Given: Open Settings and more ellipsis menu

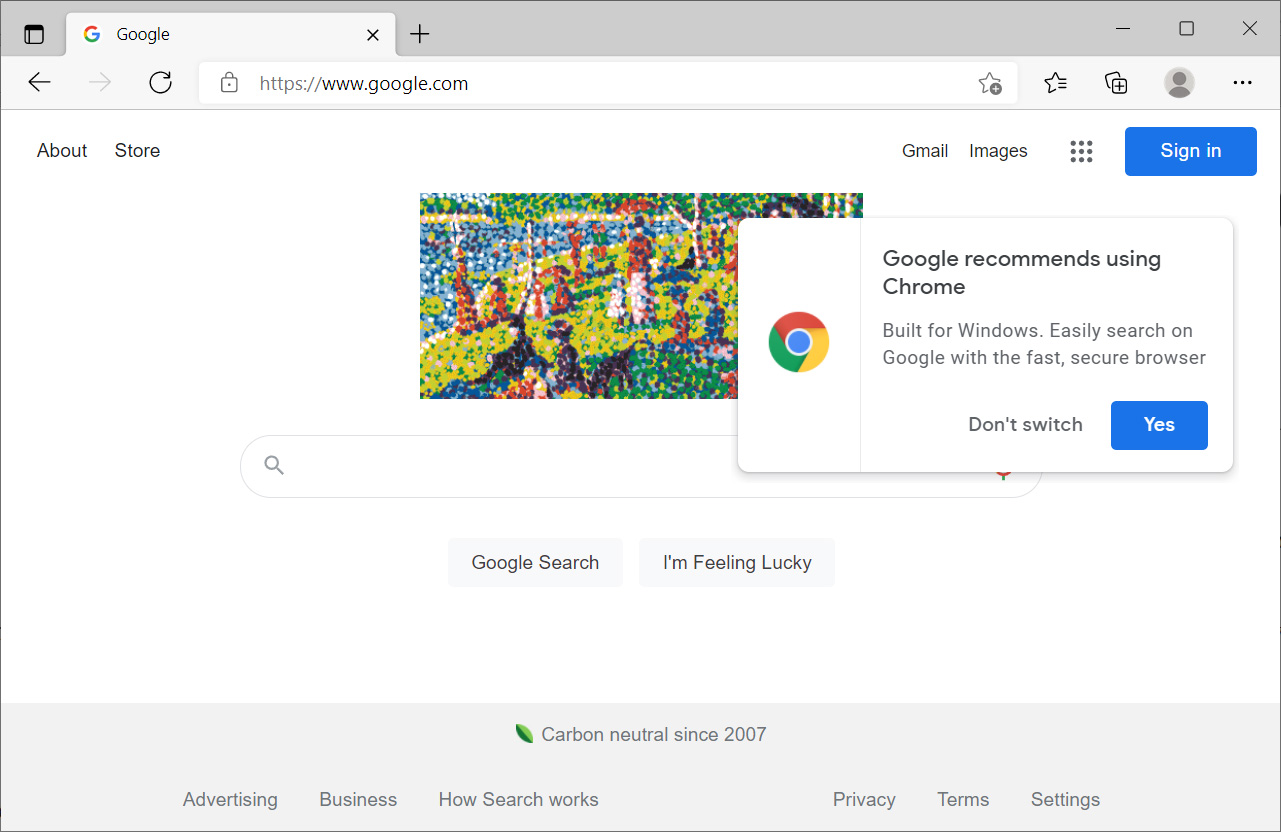Looking at the screenshot, I should click(x=1242, y=83).
